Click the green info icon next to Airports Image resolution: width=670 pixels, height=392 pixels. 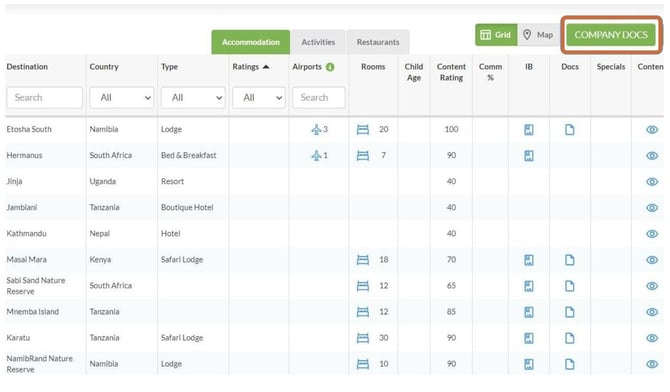330,67
